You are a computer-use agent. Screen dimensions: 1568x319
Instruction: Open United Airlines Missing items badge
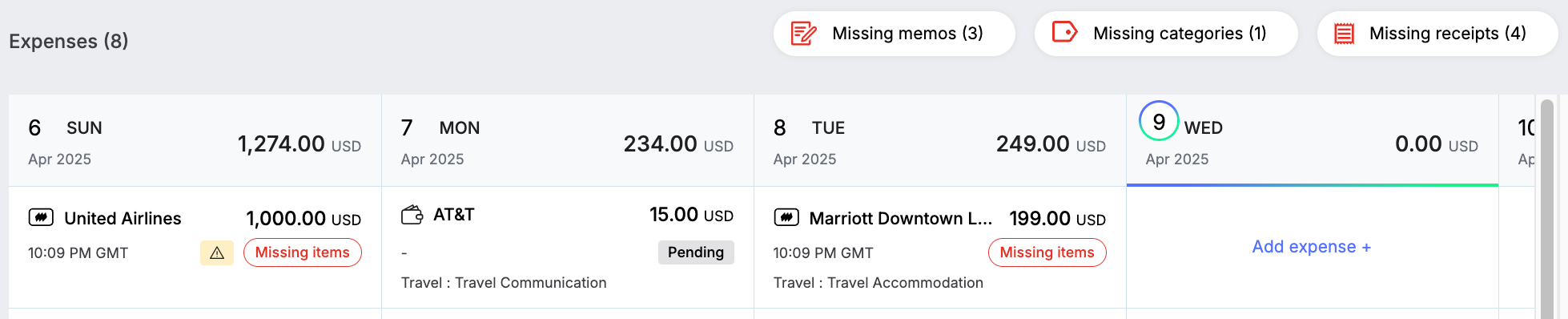303,252
